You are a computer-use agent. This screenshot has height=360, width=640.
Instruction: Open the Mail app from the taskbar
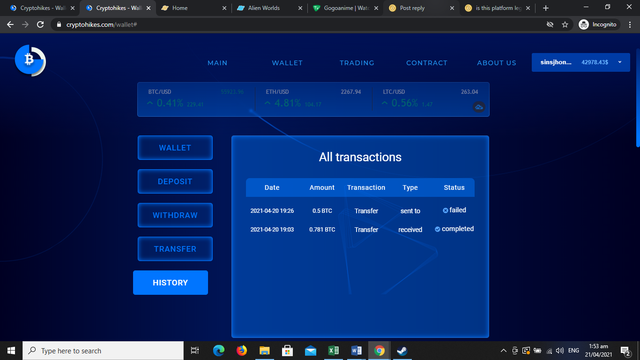310,351
